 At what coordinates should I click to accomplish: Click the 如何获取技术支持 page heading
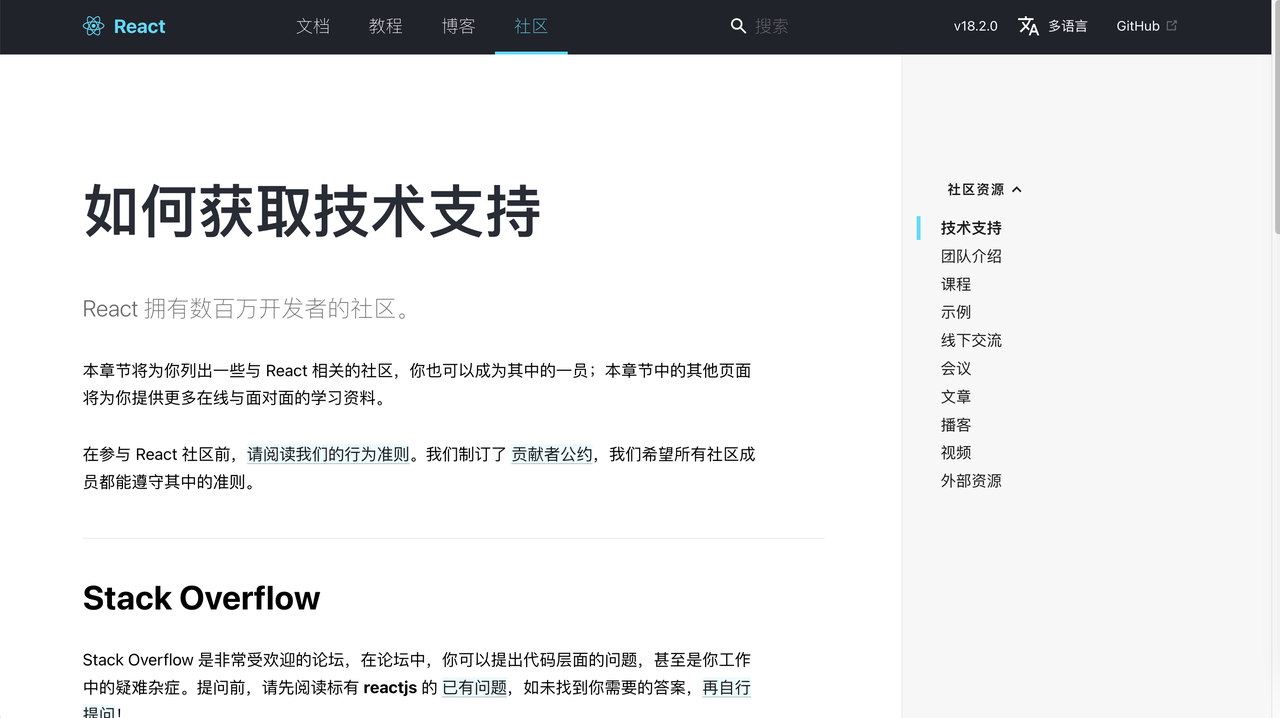pyautogui.click(x=312, y=211)
